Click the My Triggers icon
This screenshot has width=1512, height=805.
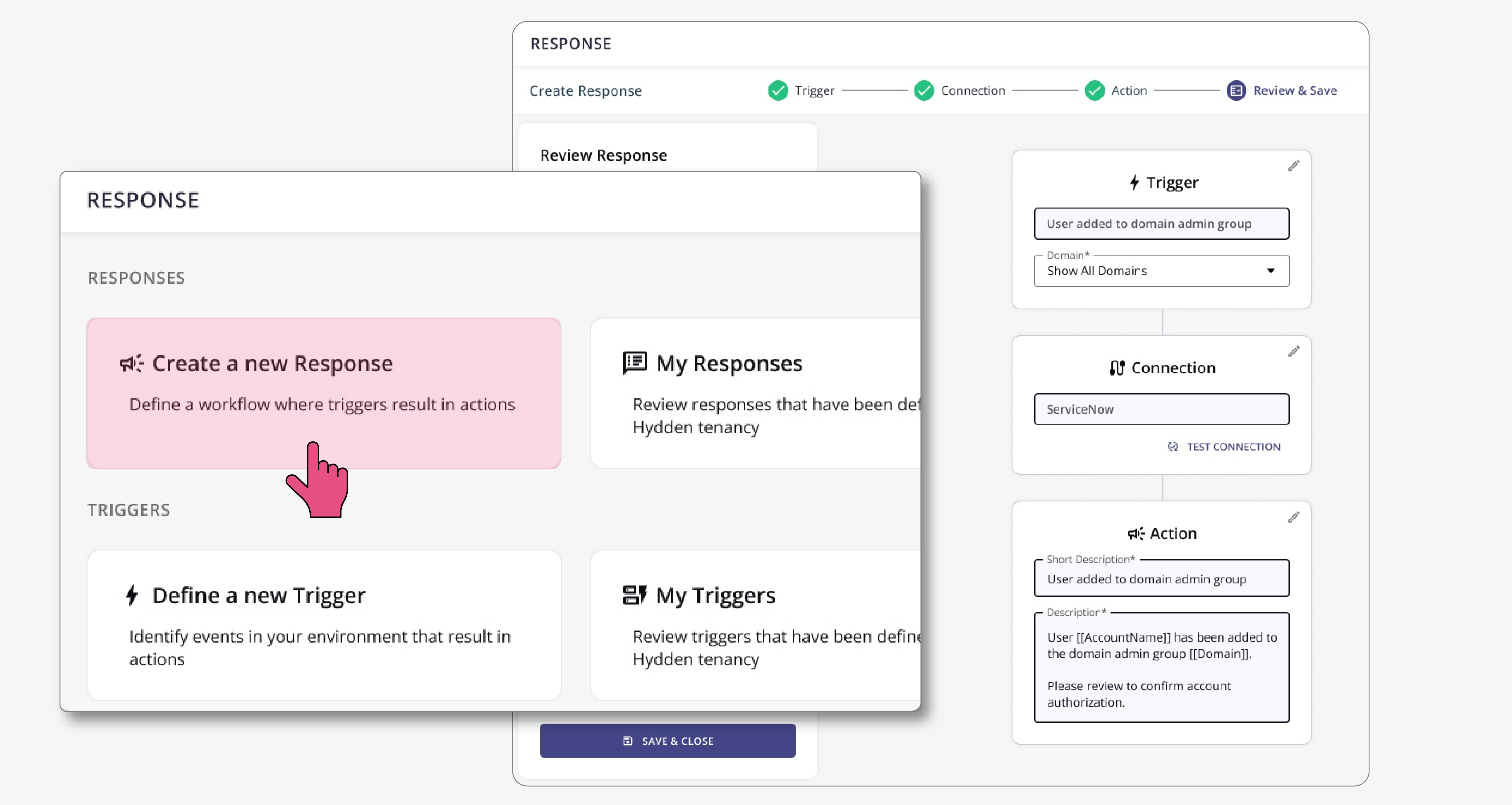(634, 595)
